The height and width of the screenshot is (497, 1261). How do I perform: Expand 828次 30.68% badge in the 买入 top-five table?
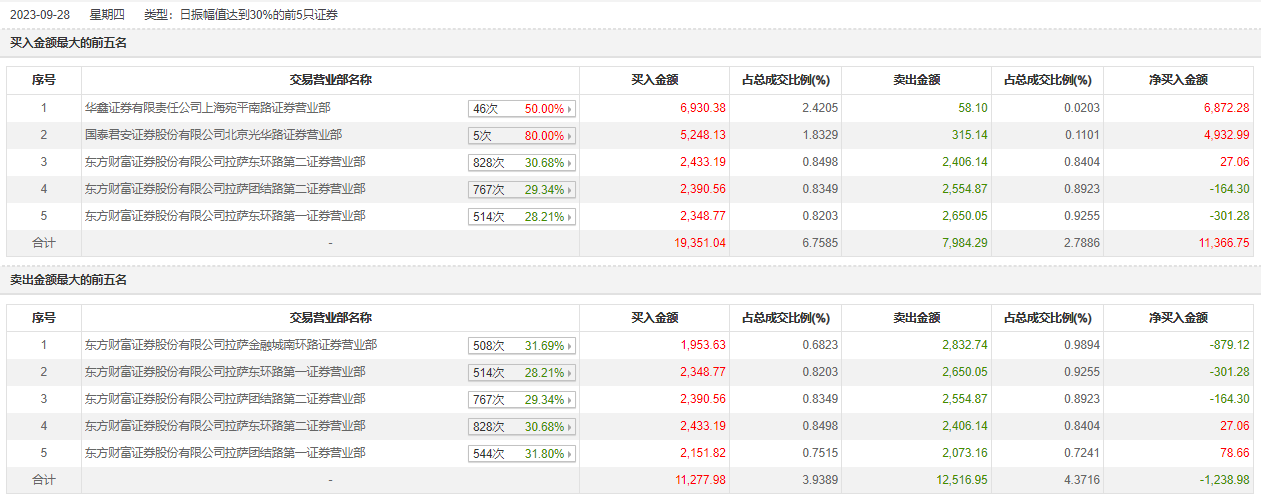(x=571, y=163)
